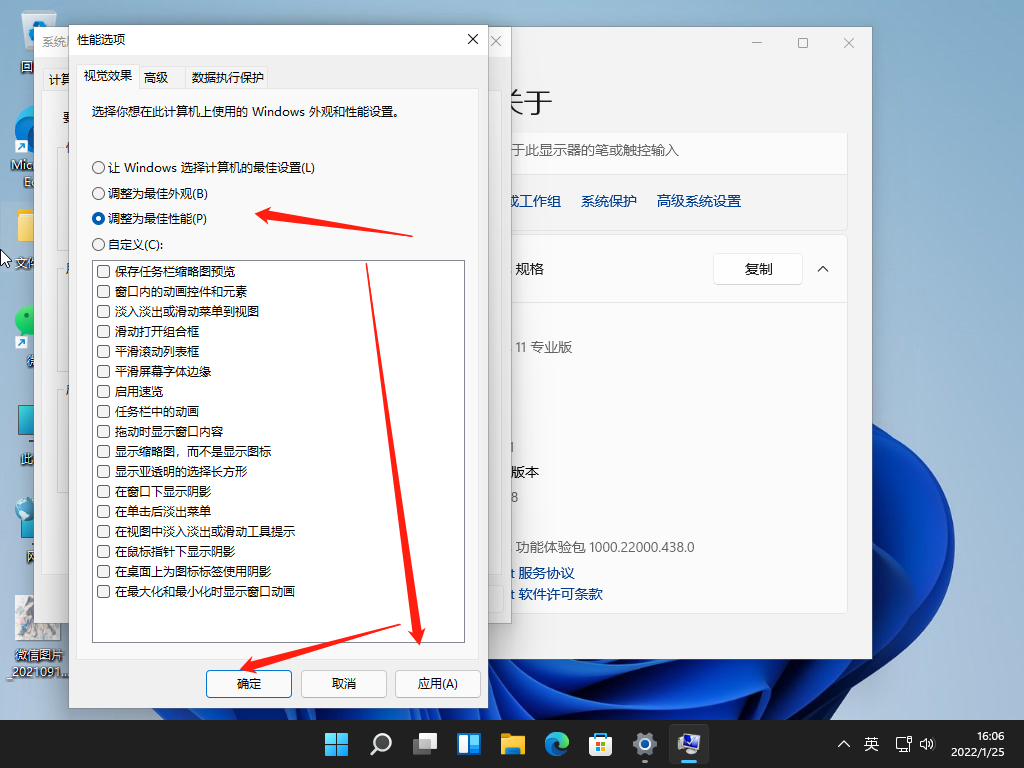Enable 保存任务栏缩略图预览
Screen dimensions: 1024x768
click(102, 271)
